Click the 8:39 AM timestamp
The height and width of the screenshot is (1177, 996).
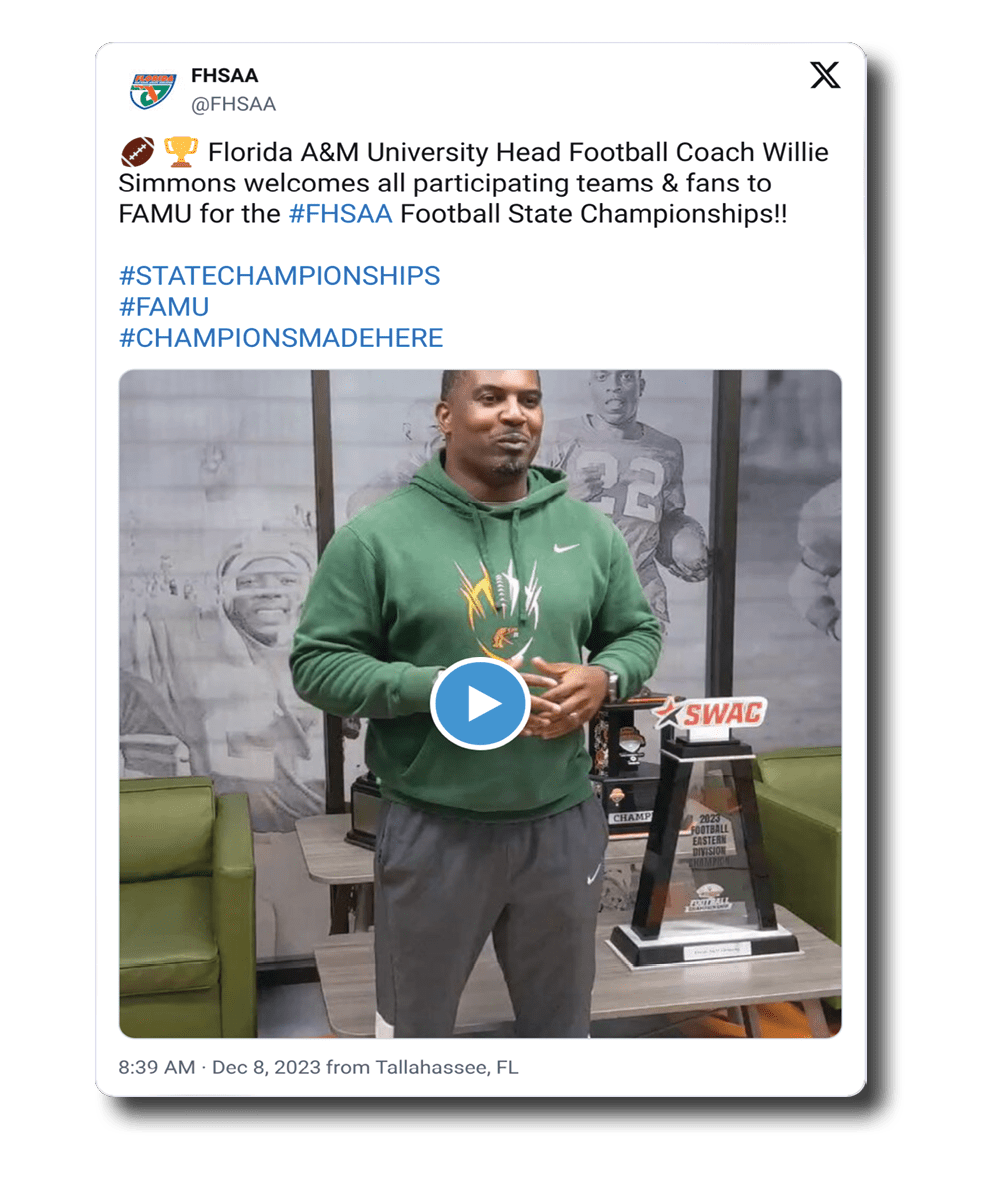pyautogui.click(x=156, y=1067)
